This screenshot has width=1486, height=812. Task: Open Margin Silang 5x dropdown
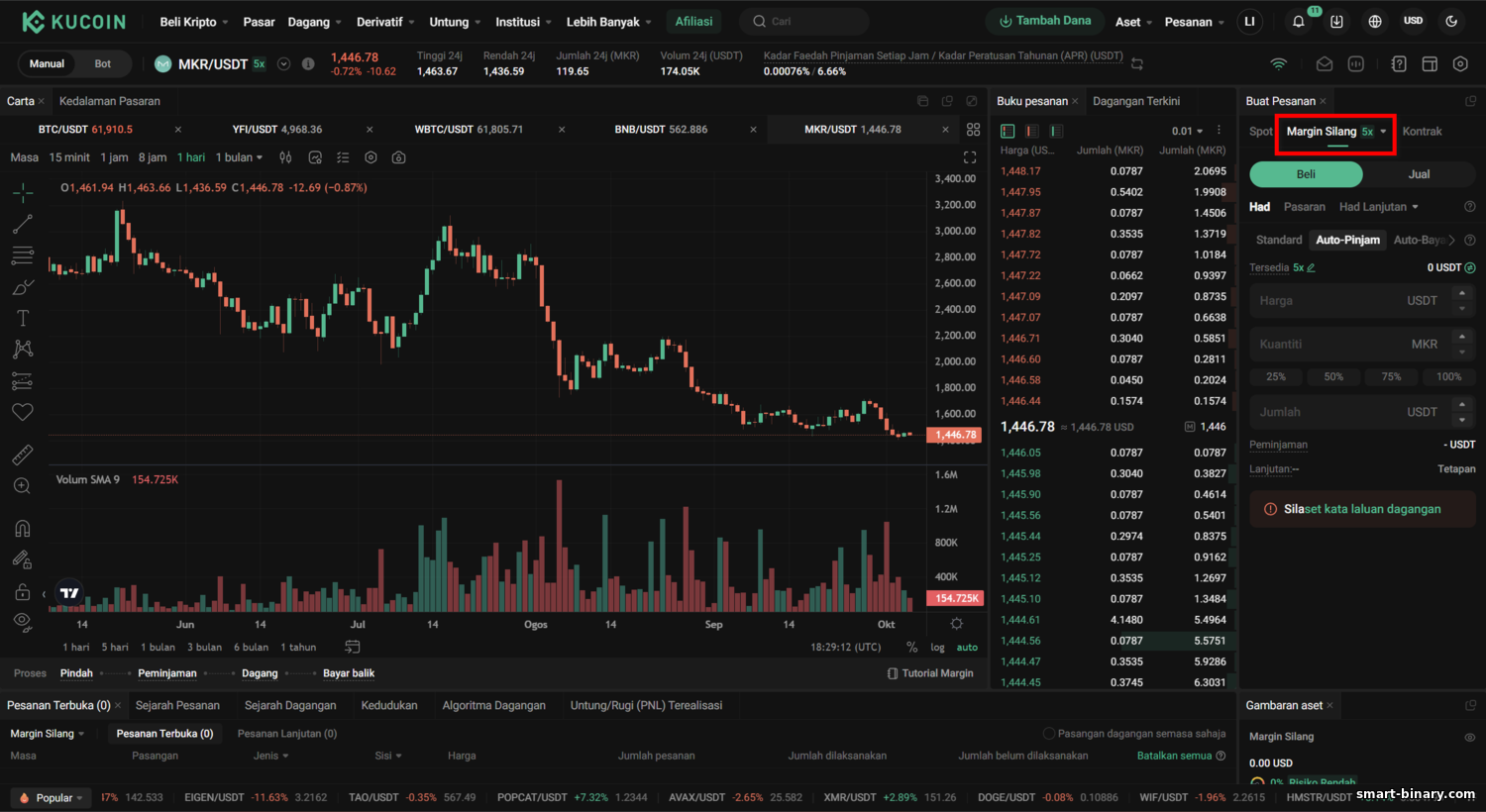1336,132
